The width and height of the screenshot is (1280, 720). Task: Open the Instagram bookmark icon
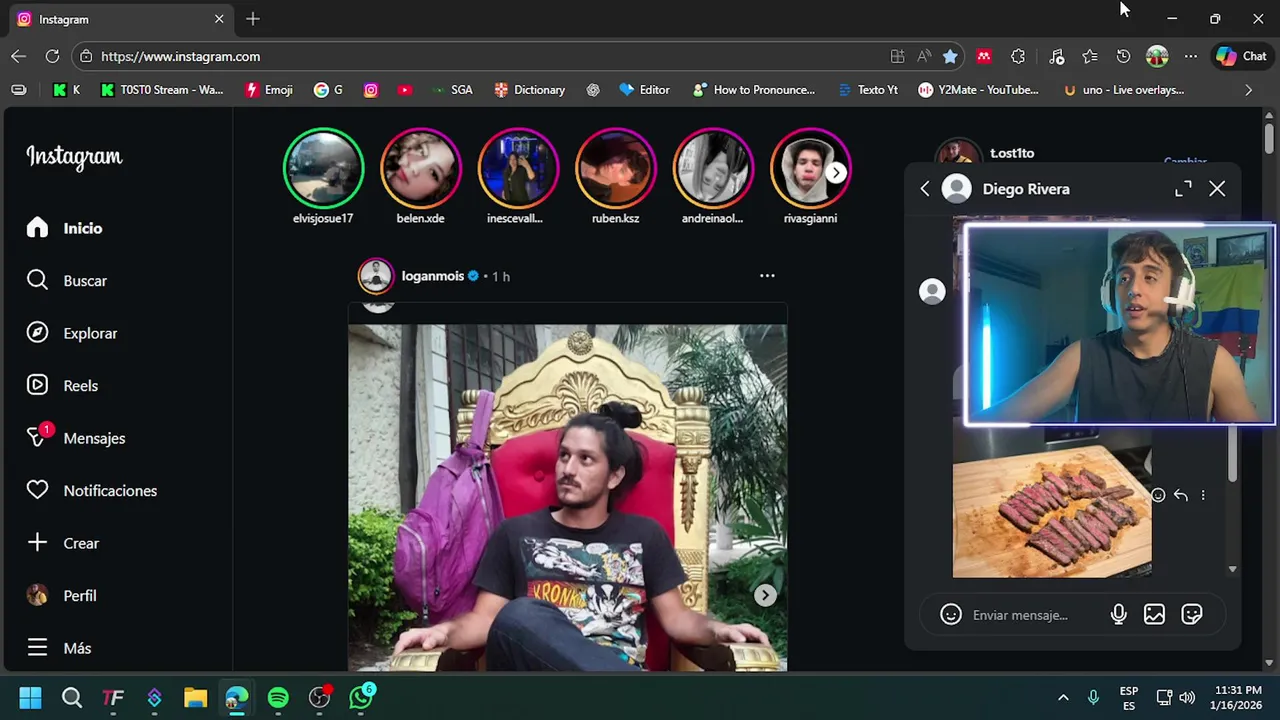371,90
